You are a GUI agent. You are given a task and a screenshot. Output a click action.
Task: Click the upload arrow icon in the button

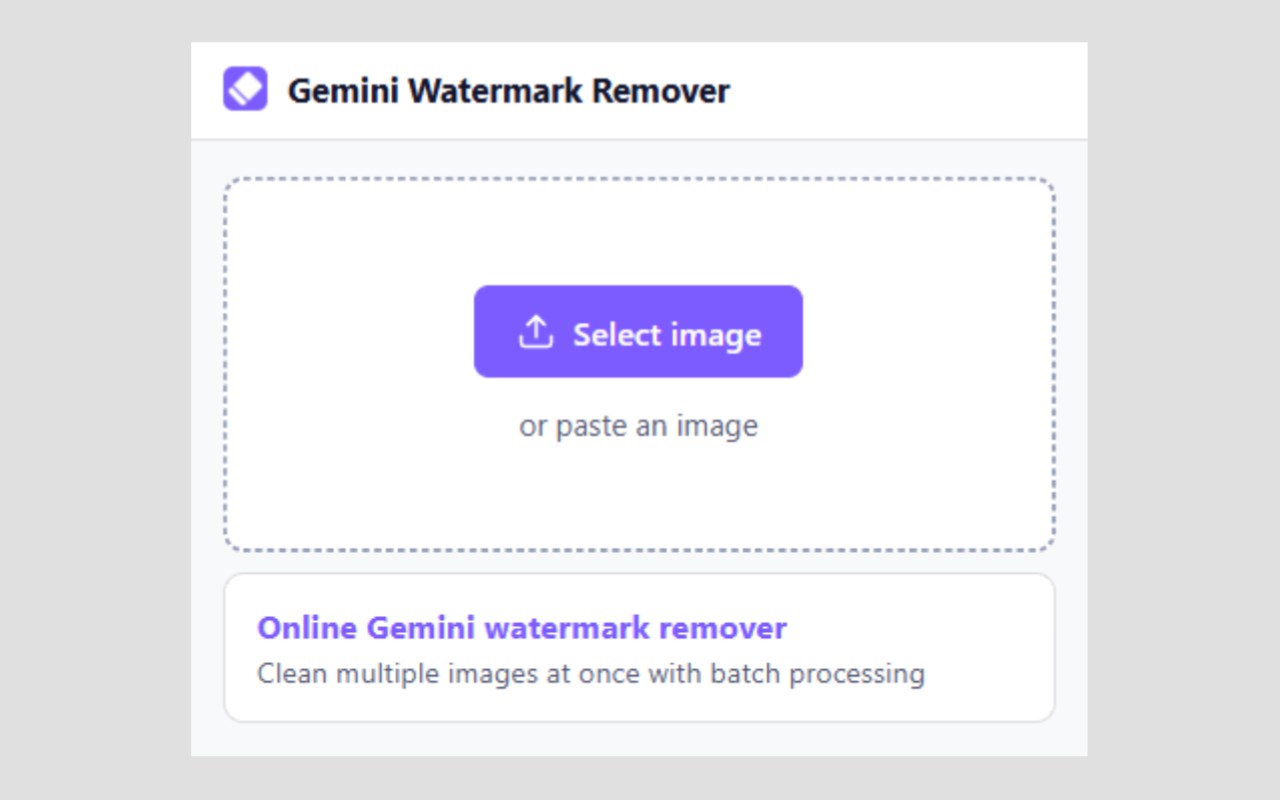(536, 332)
